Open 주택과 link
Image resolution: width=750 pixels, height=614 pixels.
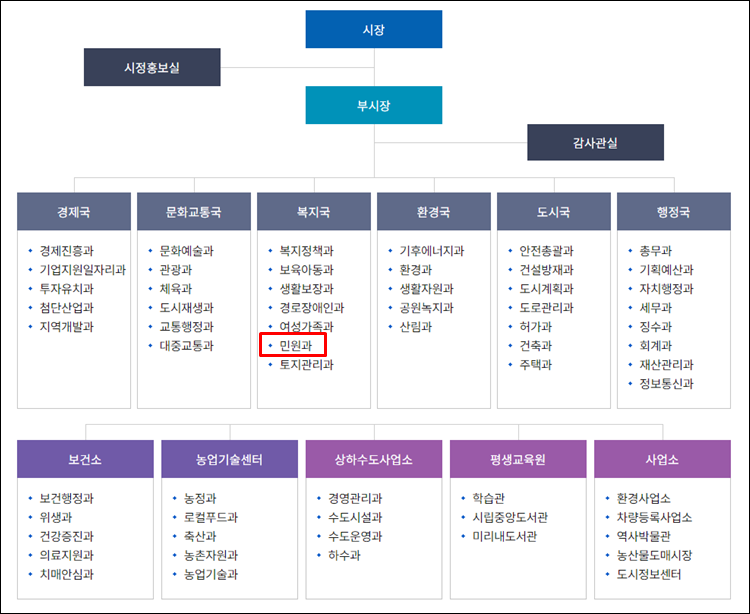click(x=536, y=364)
